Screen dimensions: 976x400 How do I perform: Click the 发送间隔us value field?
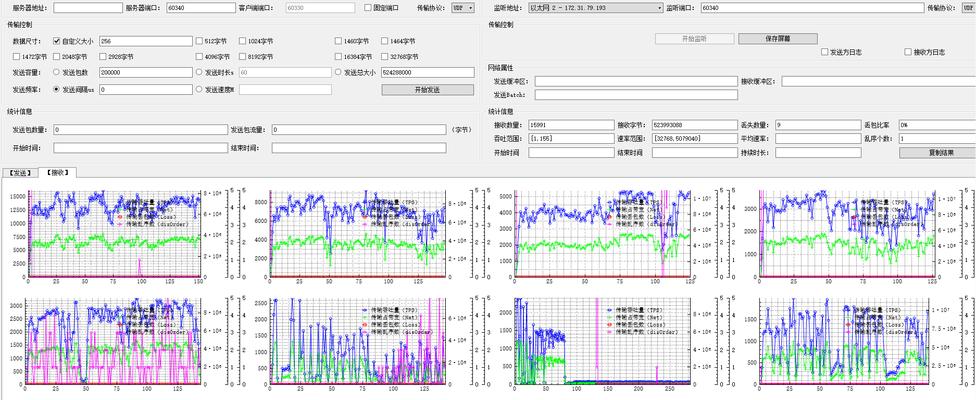(x=146, y=90)
